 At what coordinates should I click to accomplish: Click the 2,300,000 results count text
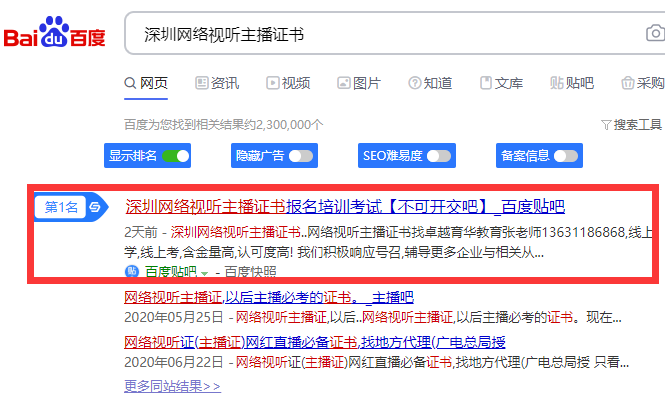pos(224,125)
